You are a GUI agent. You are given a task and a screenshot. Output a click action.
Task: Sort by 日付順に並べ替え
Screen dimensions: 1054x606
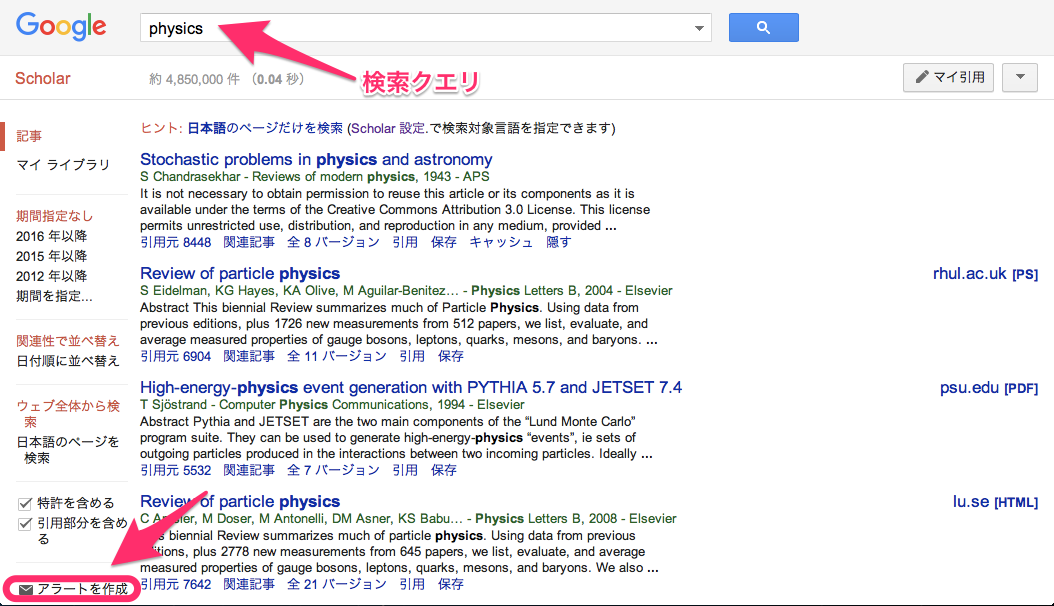coord(68,361)
